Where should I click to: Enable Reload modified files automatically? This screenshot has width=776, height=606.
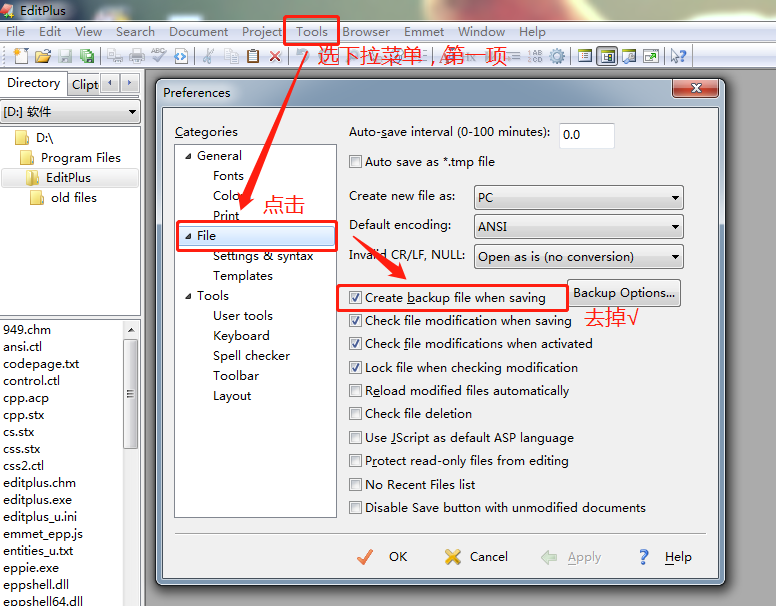click(355, 391)
